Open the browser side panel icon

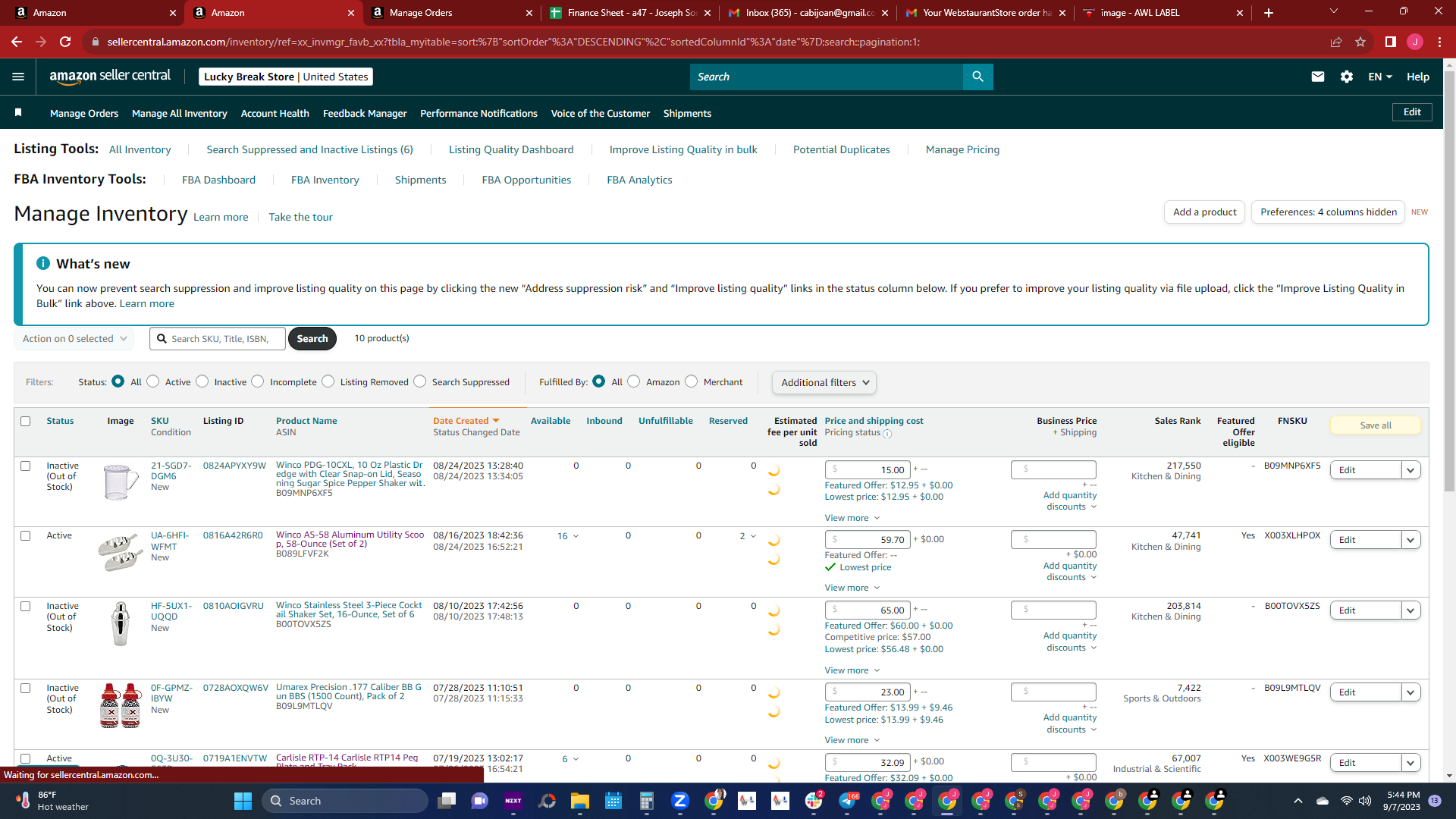(1391, 42)
